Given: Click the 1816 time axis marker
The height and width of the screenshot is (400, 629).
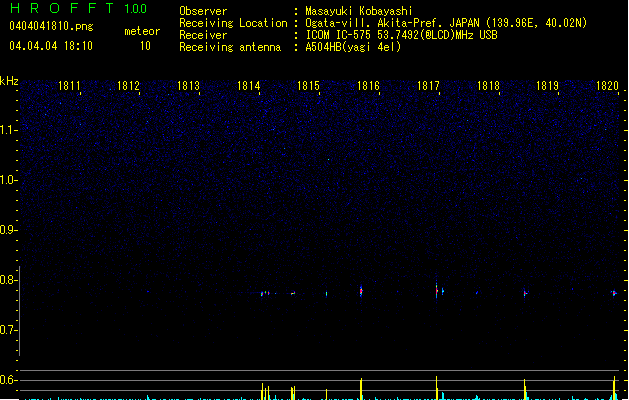Looking at the screenshot, I should pyautogui.click(x=368, y=86).
